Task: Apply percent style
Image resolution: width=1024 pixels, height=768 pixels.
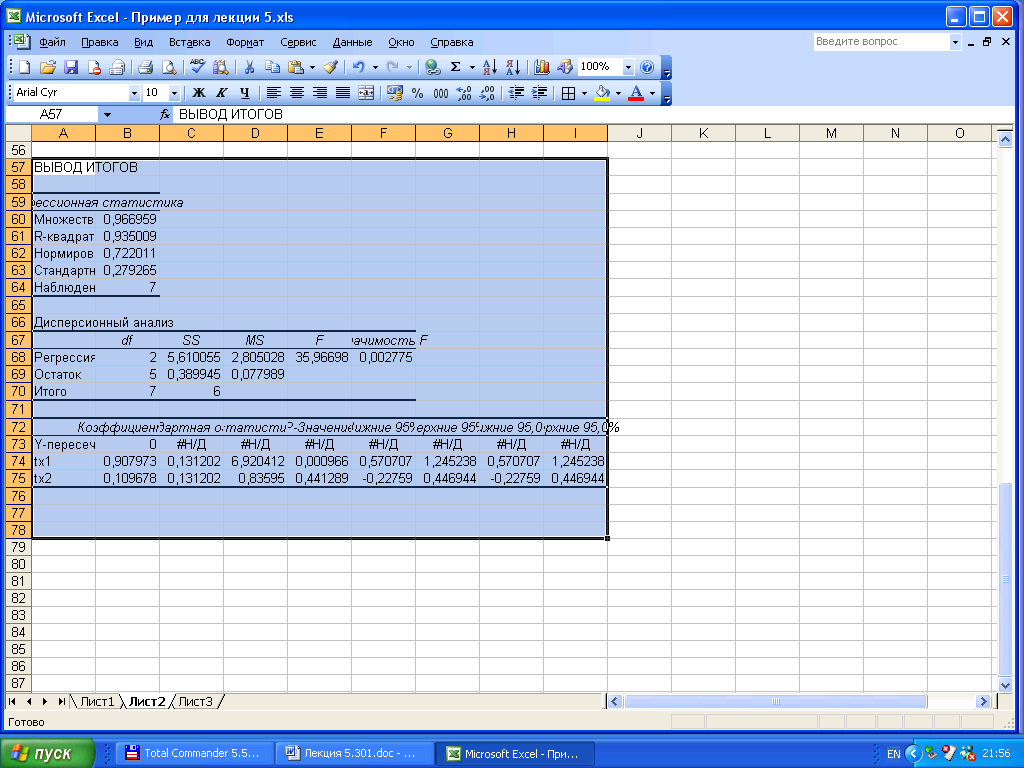Action: [418, 93]
